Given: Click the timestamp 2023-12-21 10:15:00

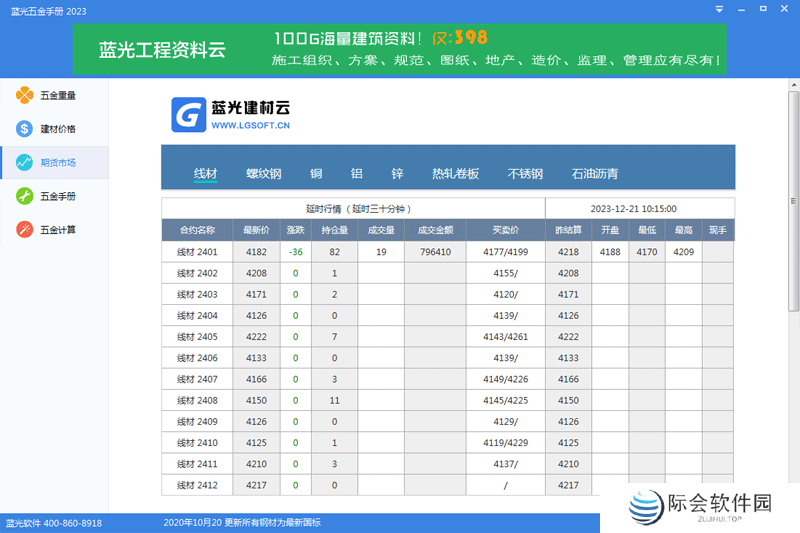Looking at the screenshot, I should 634,209.
